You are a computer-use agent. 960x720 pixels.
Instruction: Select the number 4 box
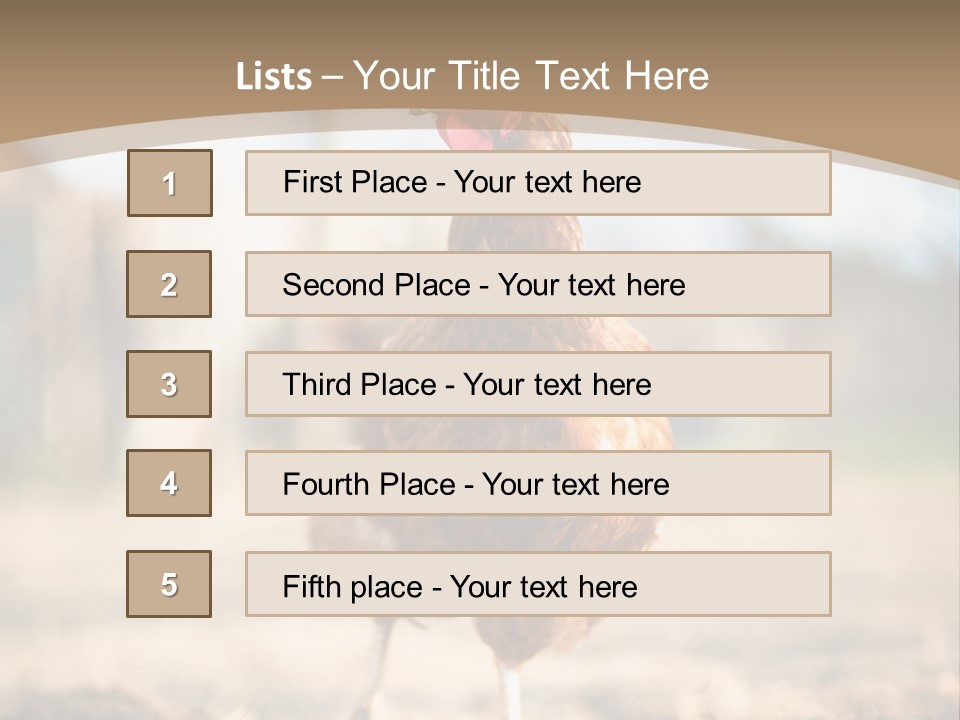[x=169, y=483]
